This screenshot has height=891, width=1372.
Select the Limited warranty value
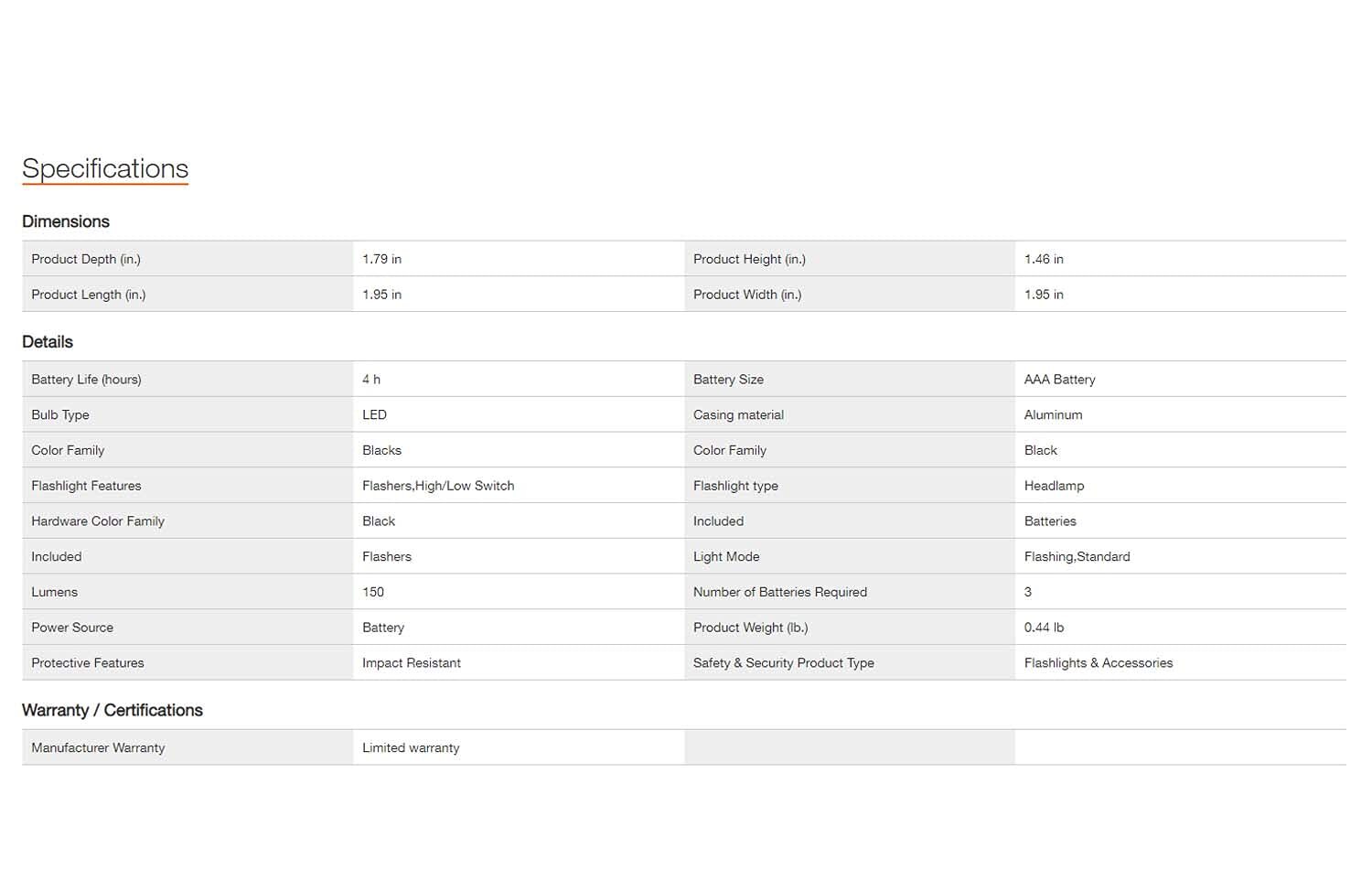pyautogui.click(x=411, y=748)
